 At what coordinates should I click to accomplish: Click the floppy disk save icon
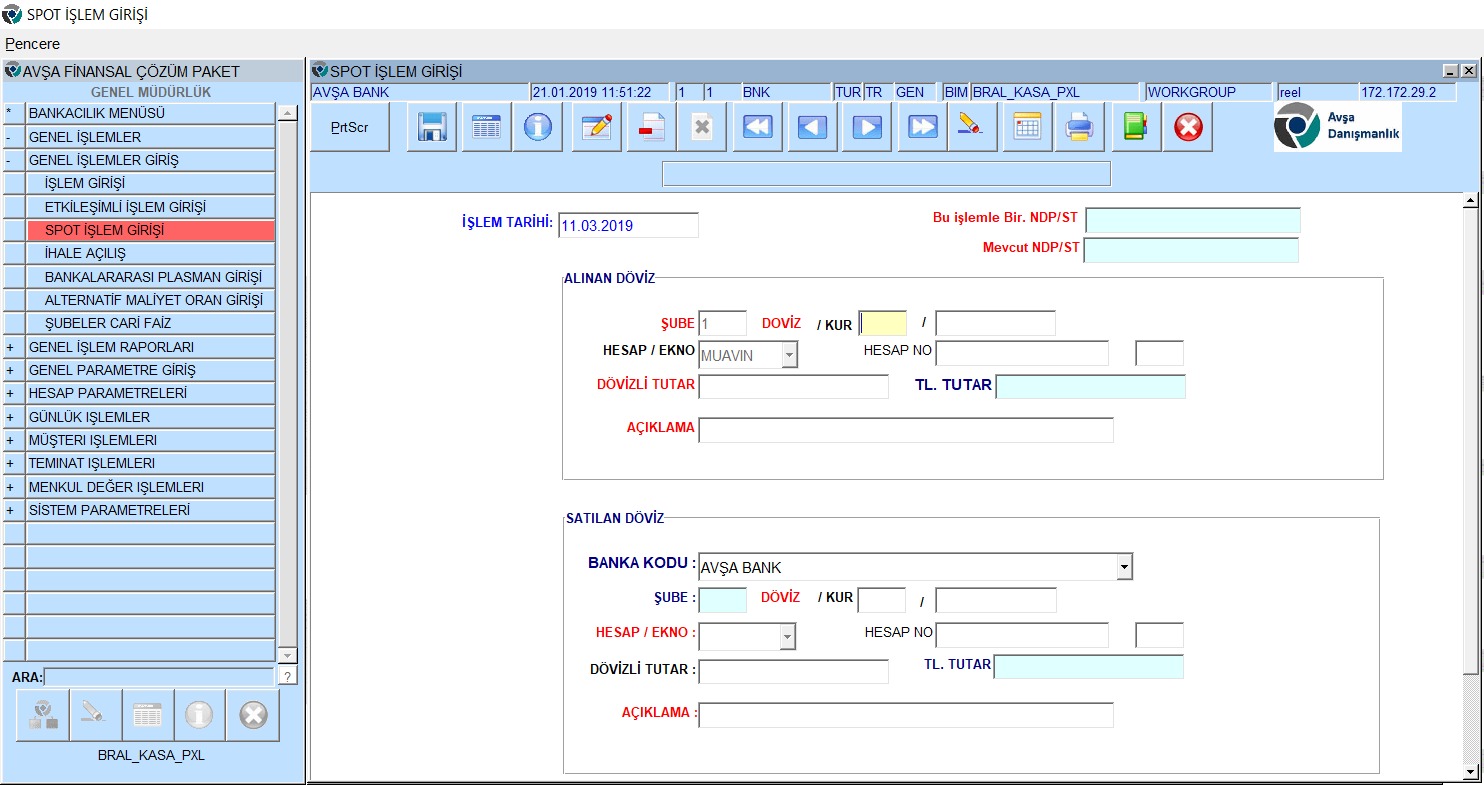[432, 127]
